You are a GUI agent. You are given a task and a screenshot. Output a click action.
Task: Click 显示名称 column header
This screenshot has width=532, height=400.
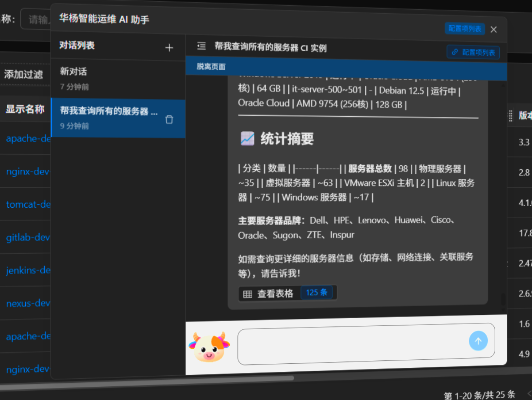(x=25, y=109)
